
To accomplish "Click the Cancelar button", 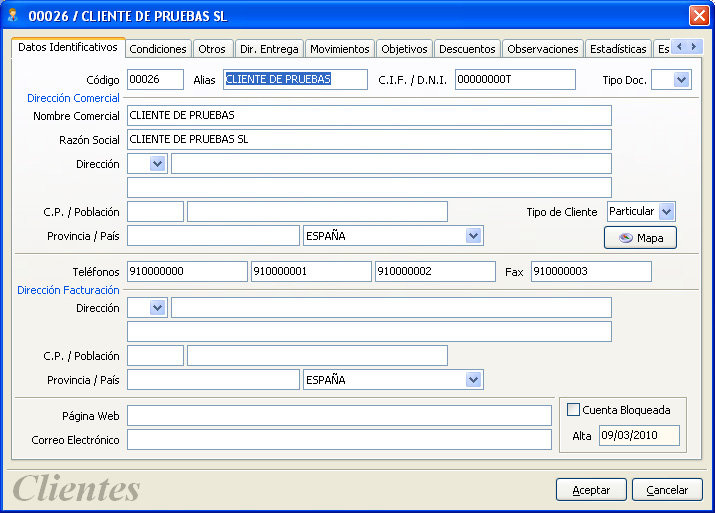I will point(667,490).
